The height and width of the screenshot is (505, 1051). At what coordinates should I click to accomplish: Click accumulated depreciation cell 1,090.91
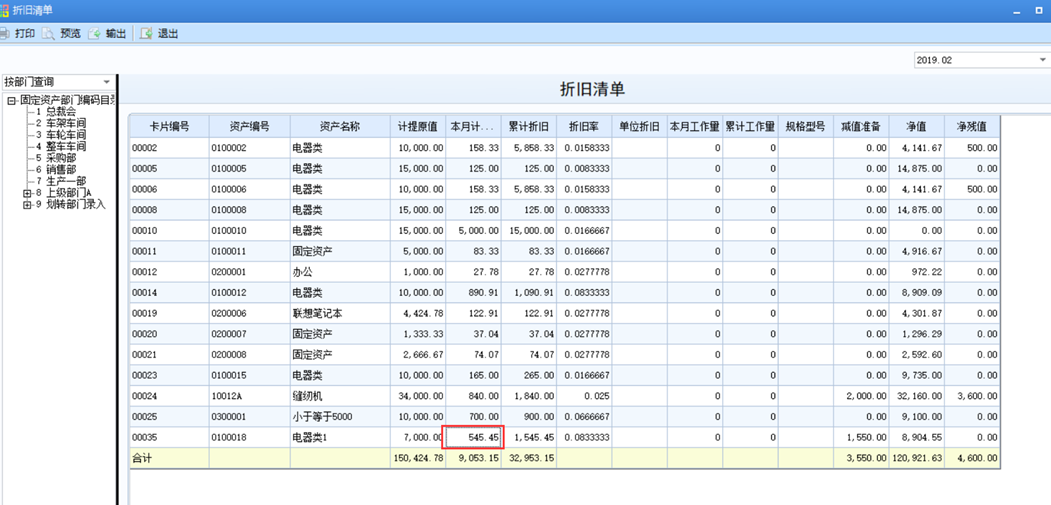[x=528, y=293]
